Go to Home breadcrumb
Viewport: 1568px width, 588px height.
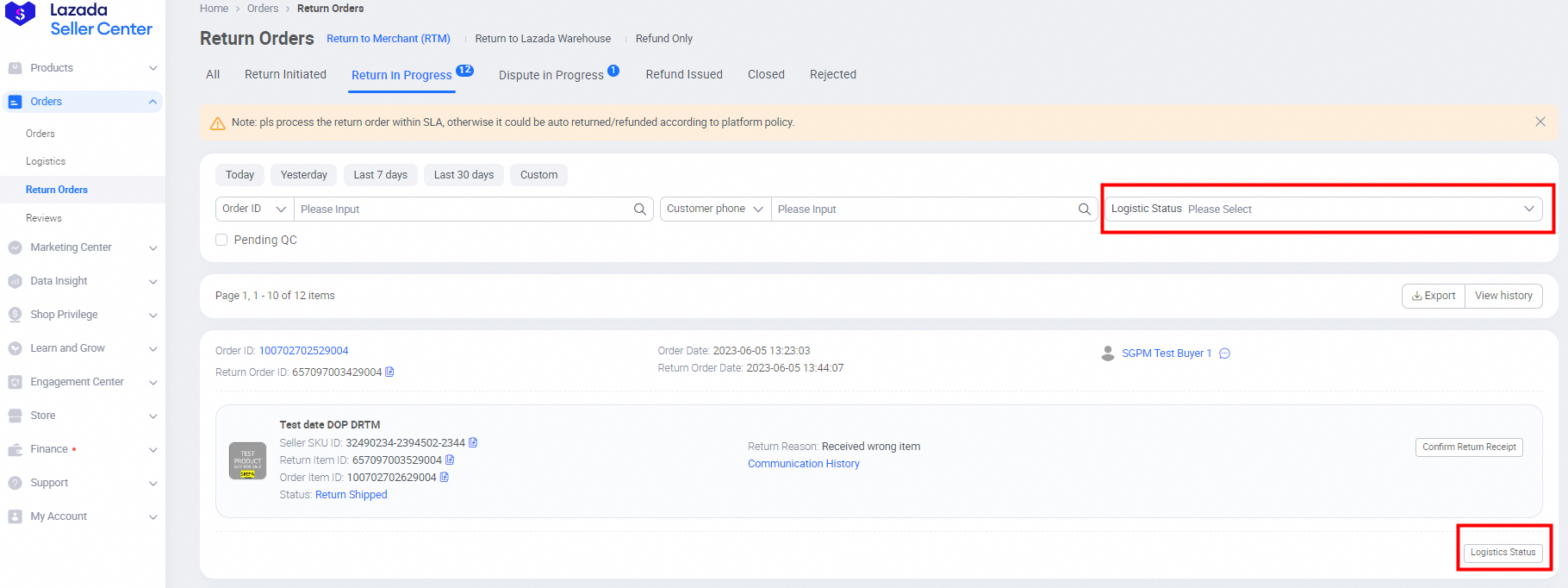point(215,9)
